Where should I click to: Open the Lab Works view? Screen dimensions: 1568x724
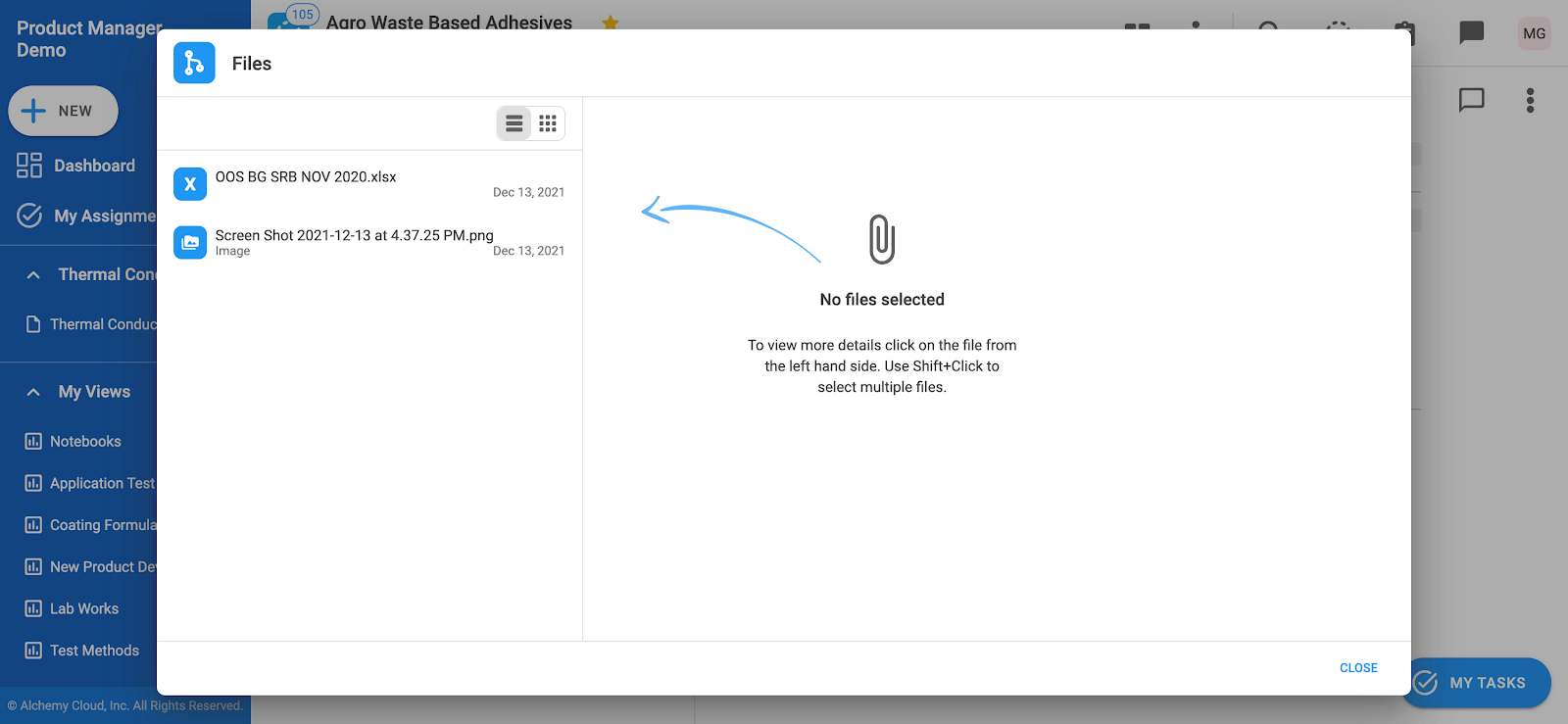84,609
